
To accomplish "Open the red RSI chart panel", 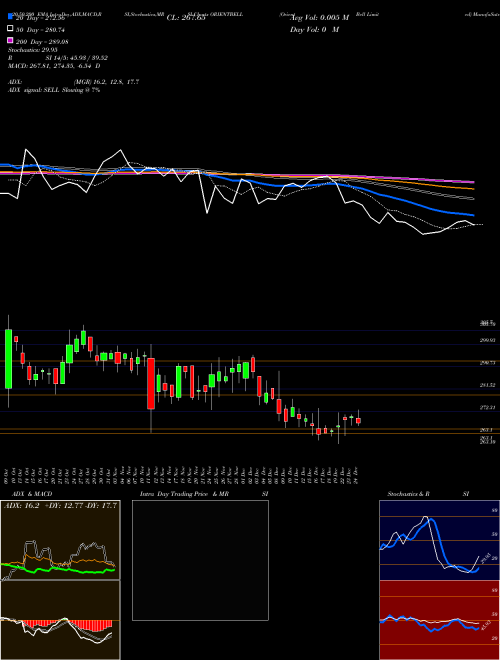I will click(439, 620).
